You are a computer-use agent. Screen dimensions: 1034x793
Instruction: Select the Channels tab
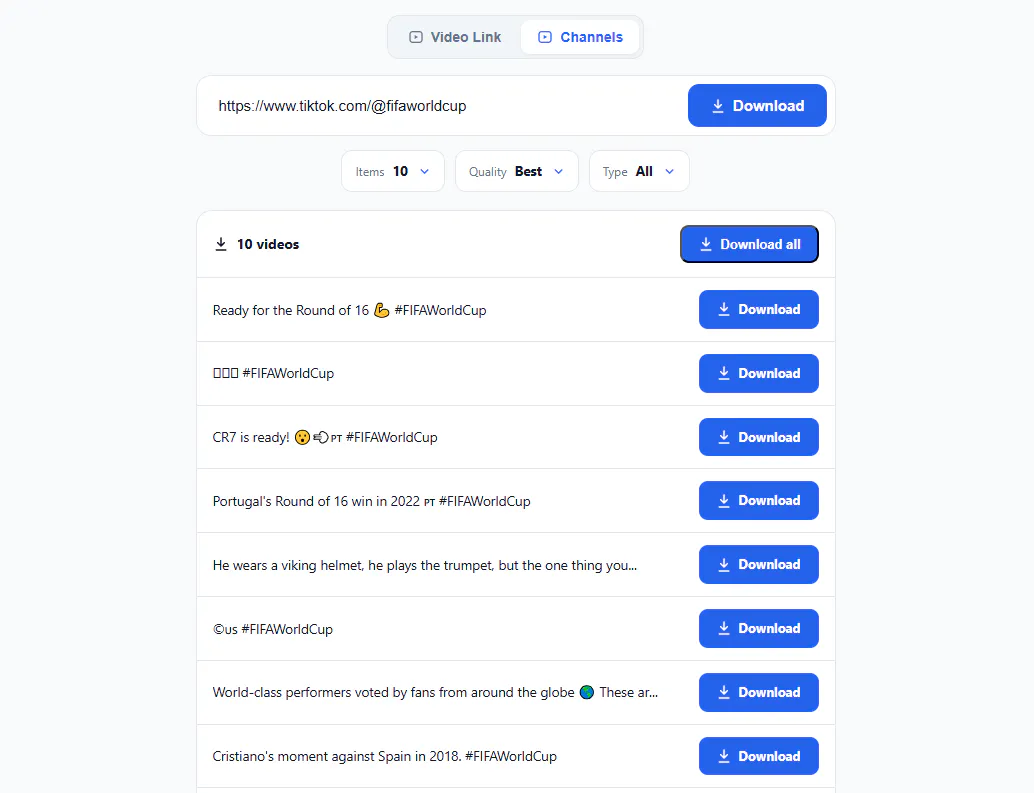[580, 37]
